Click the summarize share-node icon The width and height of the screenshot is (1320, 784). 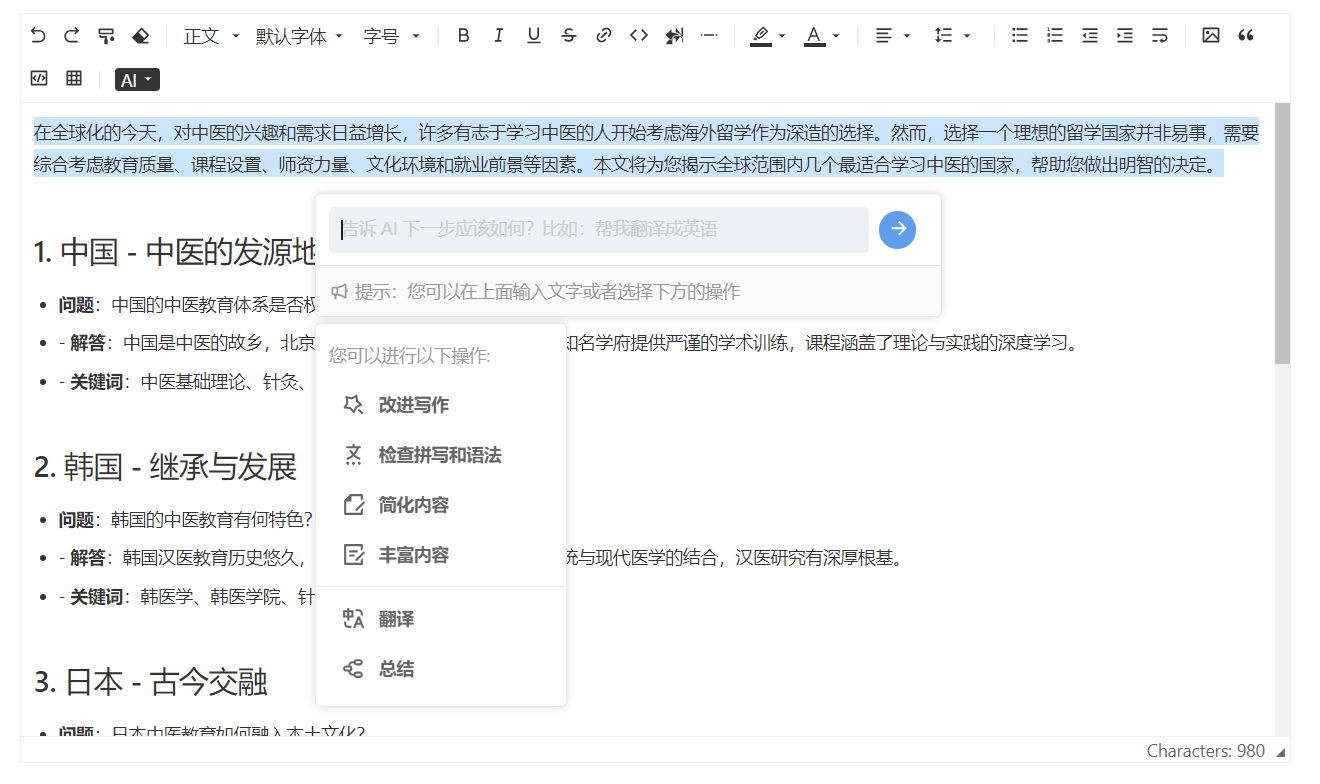pyautogui.click(x=353, y=669)
